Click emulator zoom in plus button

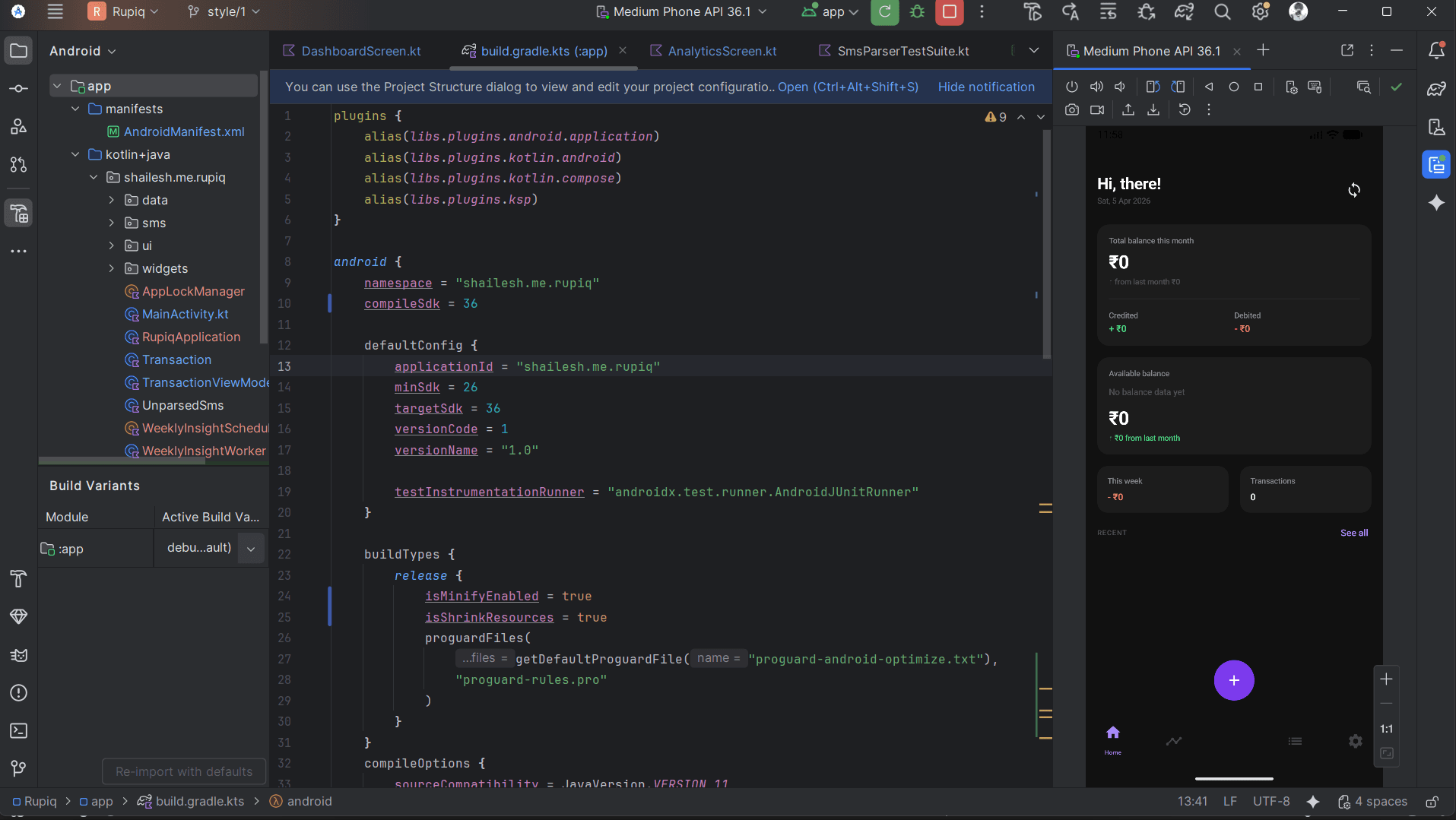[x=1386, y=679]
